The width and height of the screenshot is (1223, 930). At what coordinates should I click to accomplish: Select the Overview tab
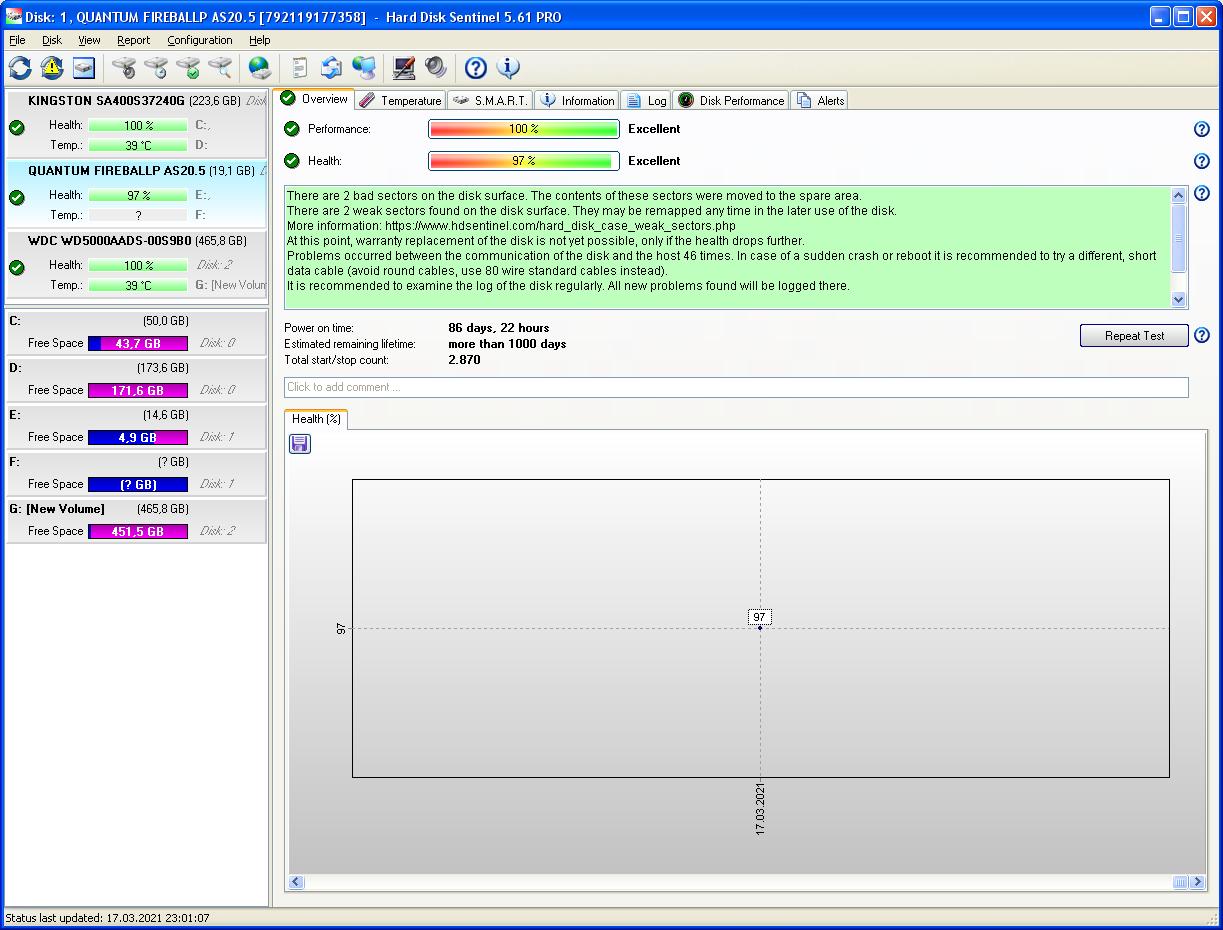click(x=314, y=99)
